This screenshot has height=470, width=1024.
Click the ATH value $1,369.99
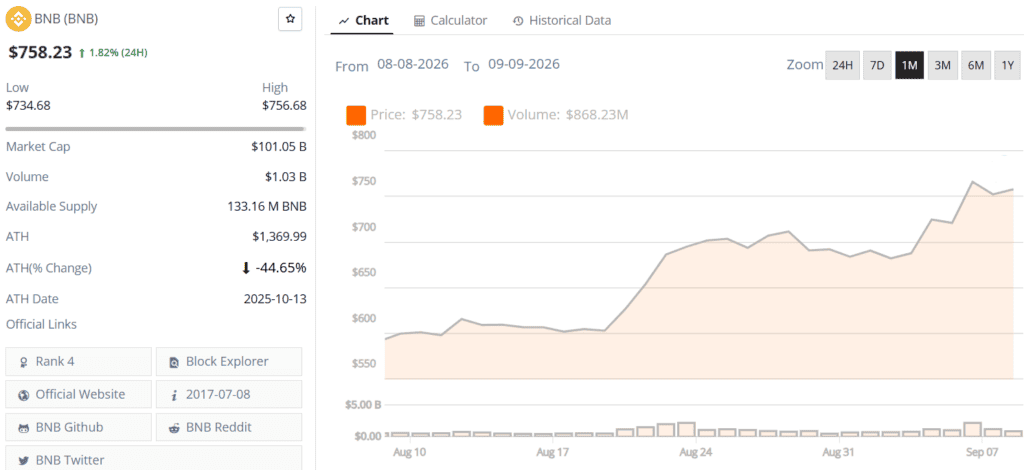[x=279, y=237]
